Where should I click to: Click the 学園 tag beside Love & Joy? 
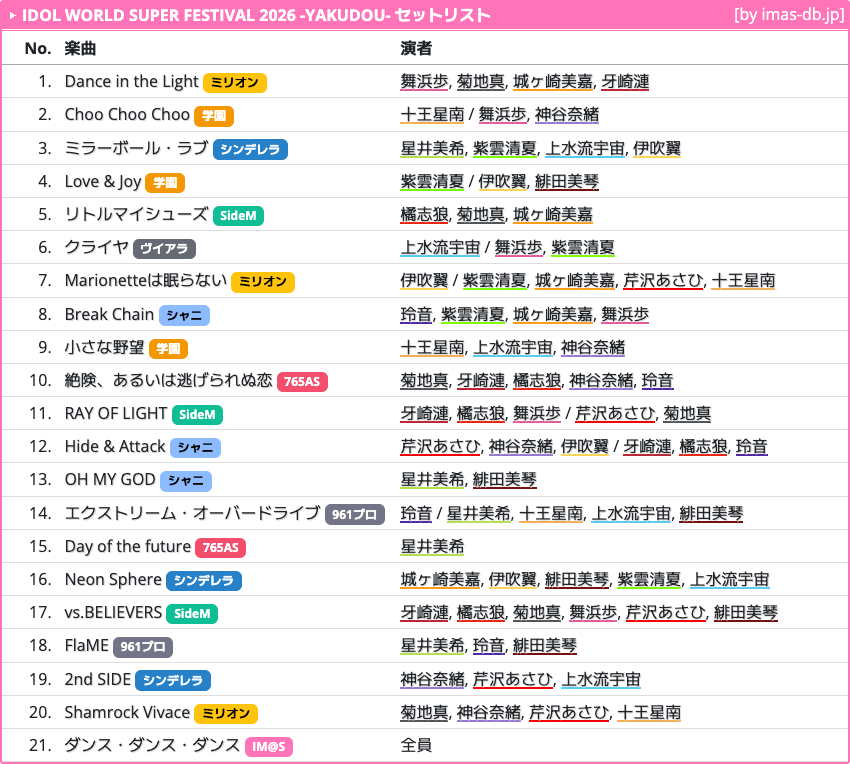coord(165,182)
